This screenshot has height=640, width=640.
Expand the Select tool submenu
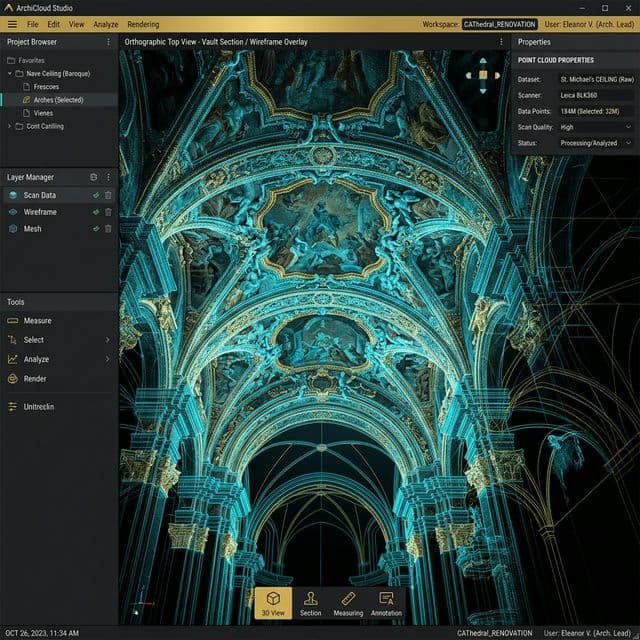tap(107, 340)
